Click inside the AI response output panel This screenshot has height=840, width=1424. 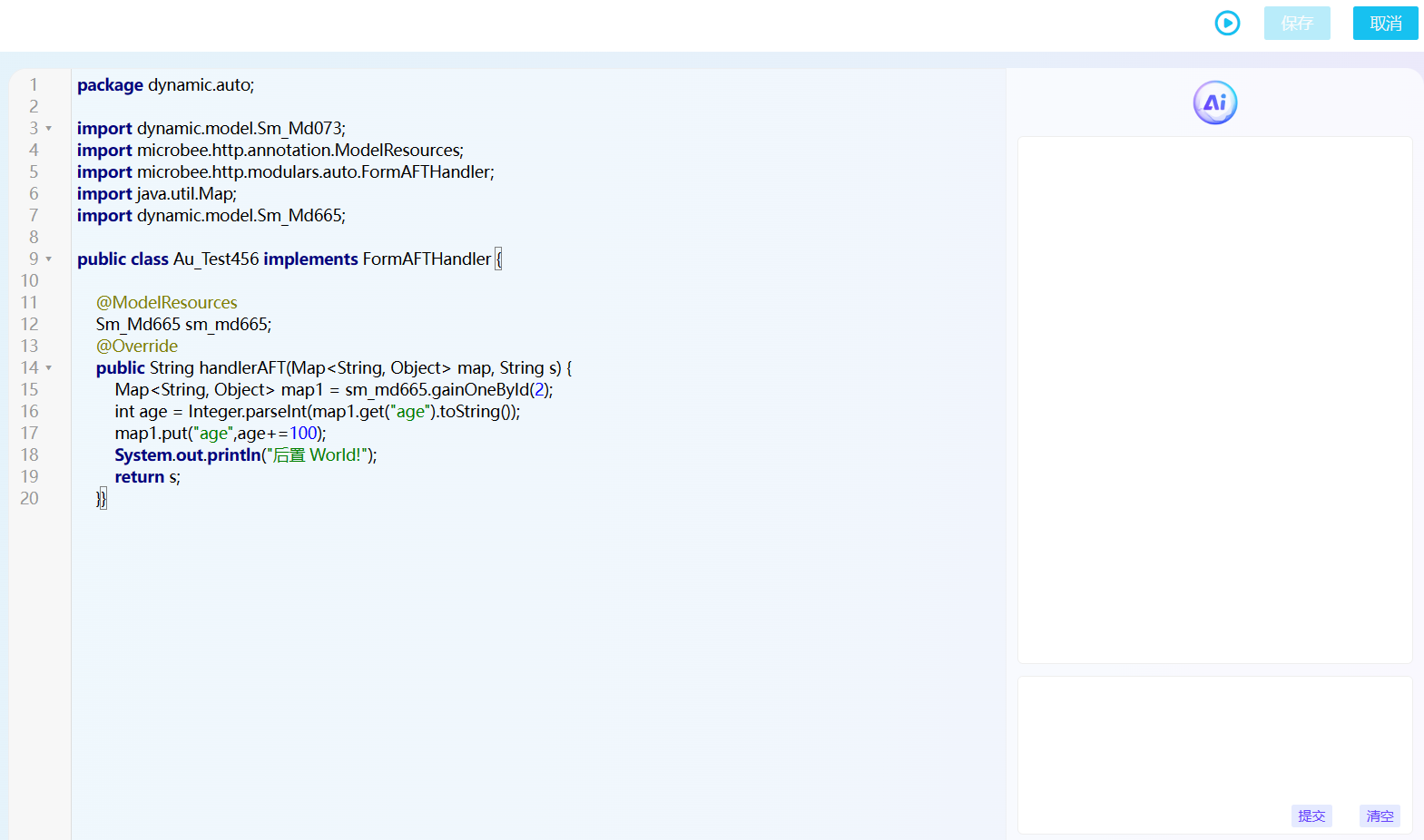[x=1213, y=399]
